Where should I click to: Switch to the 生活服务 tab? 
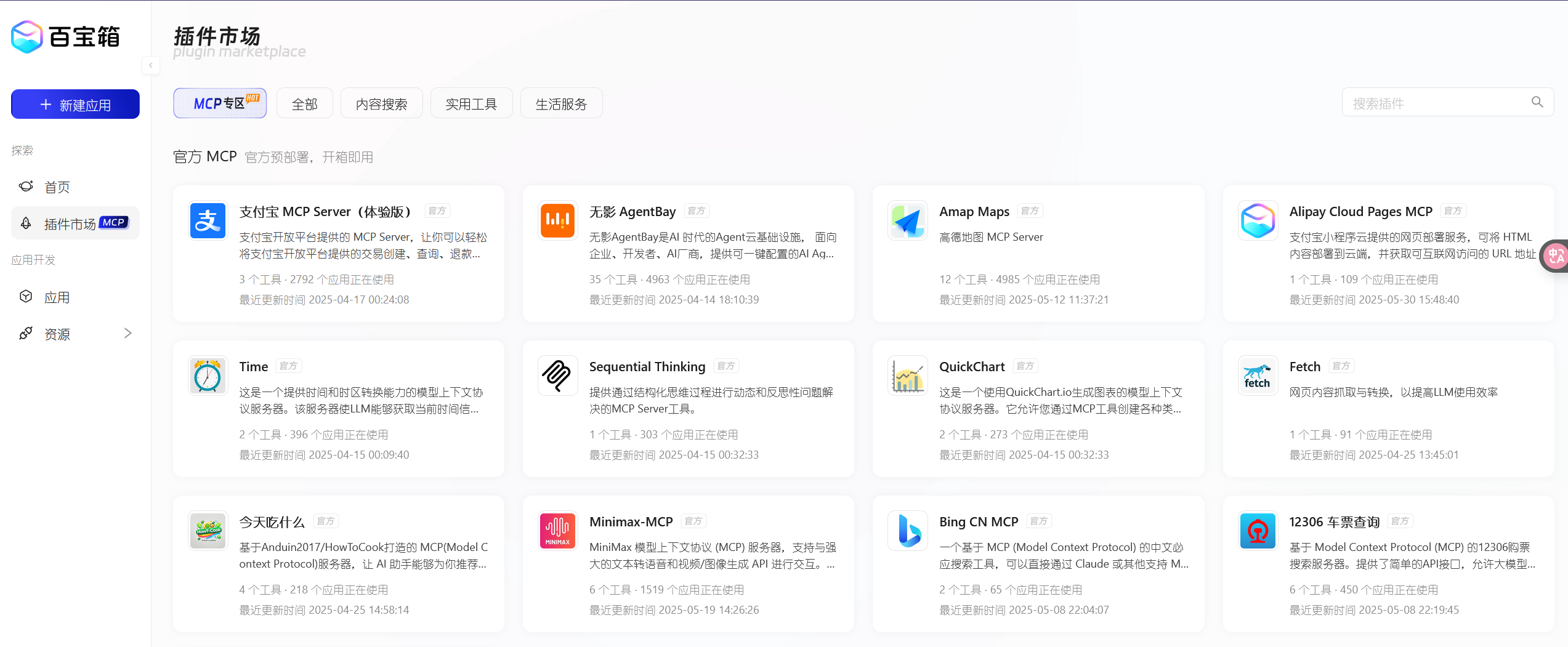click(561, 103)
